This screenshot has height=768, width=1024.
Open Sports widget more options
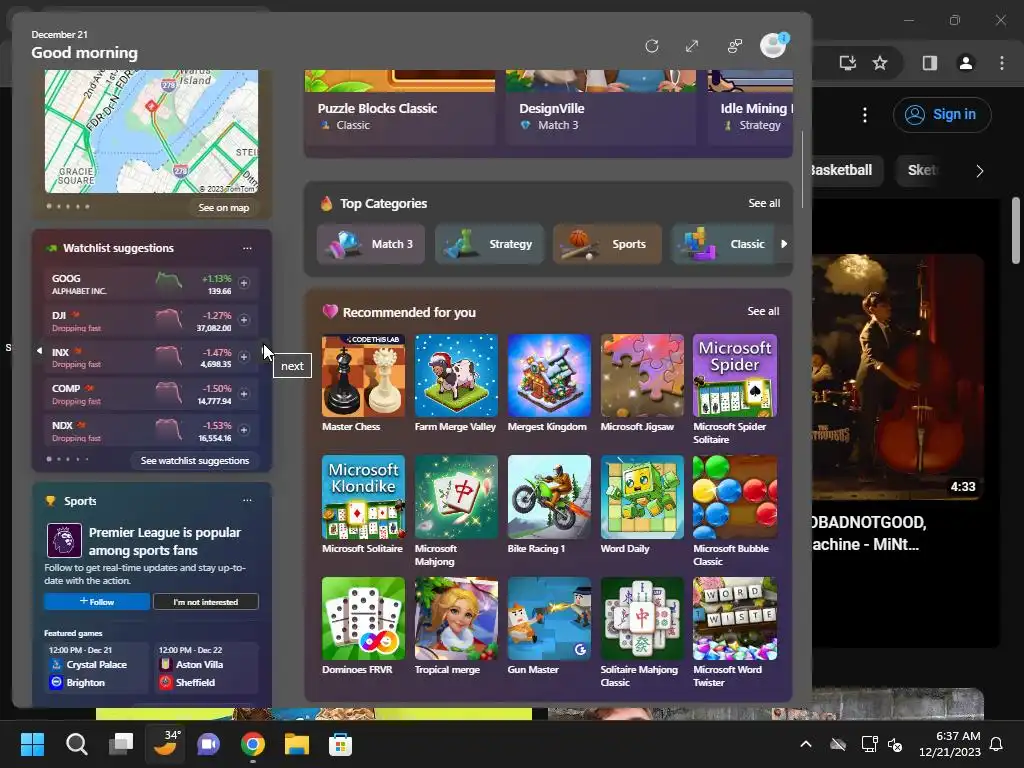pyautogui.click(x=247, y=500)
